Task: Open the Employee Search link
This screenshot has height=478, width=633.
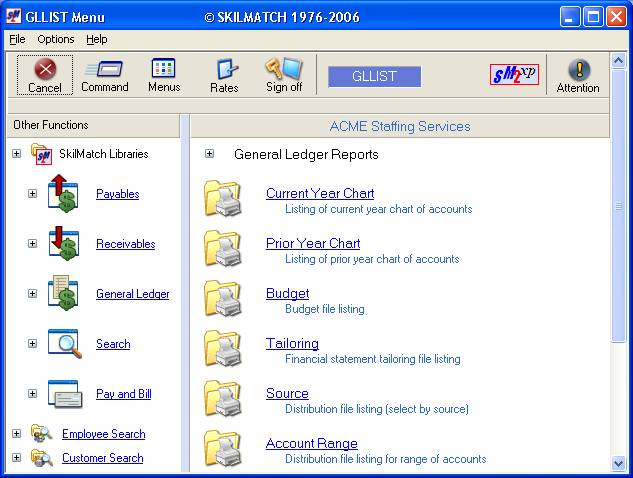Action: 104,434
